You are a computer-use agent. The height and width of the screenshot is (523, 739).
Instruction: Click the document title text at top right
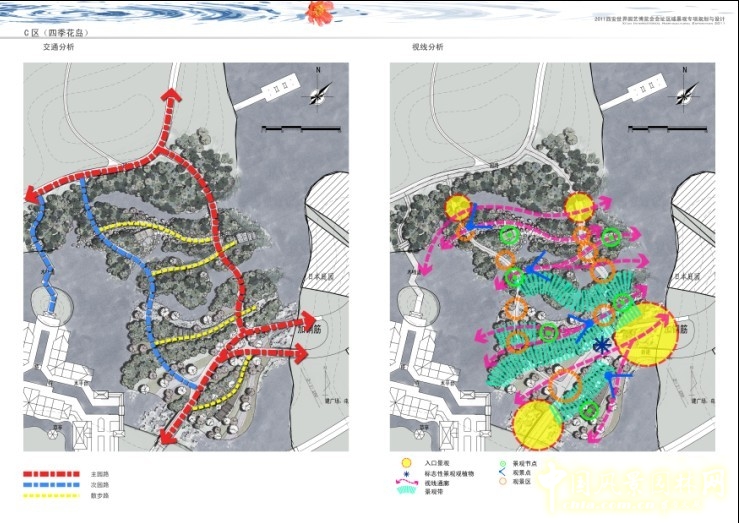pos(658,18)
